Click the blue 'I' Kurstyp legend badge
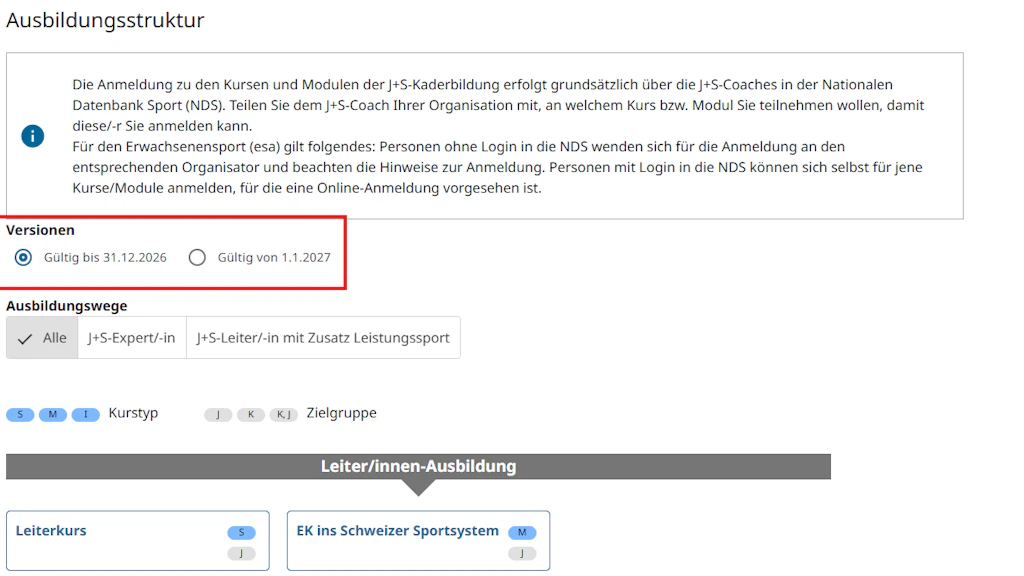This screenshot has height=576, width=1024. pyautogui.click(x=86, y=415)
